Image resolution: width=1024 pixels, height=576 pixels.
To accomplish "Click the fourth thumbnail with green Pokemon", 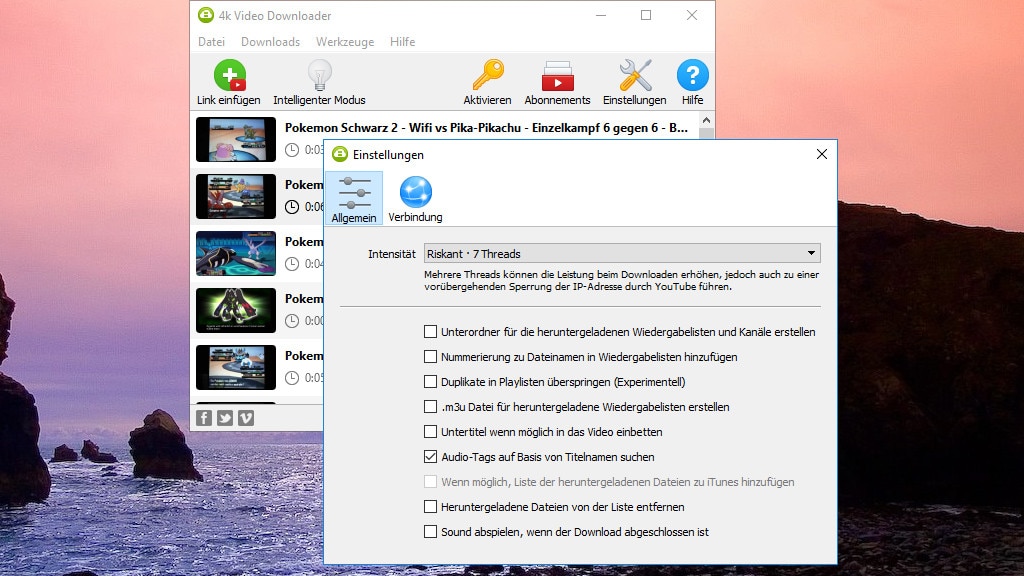I will [x=236, y=310].
